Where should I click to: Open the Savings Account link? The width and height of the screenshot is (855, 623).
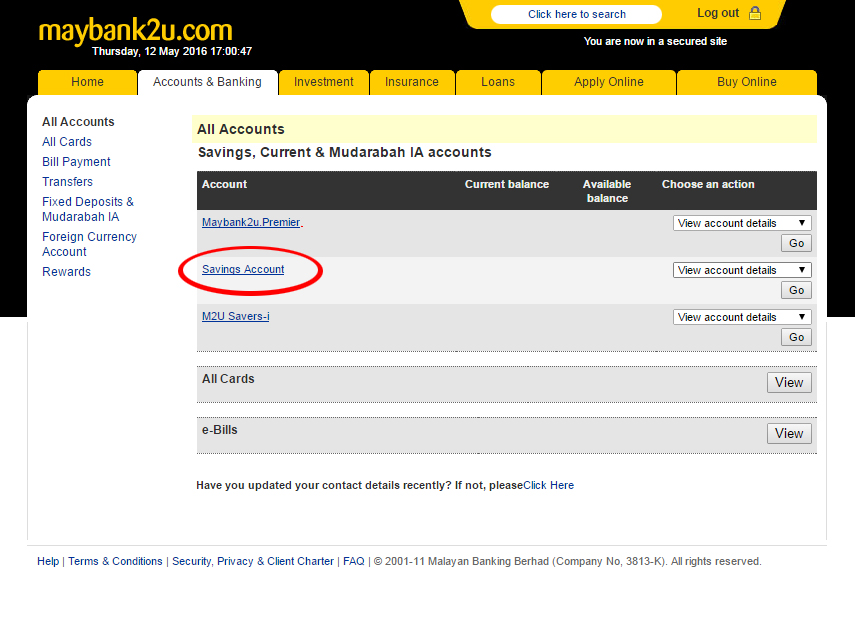[243, 270]
